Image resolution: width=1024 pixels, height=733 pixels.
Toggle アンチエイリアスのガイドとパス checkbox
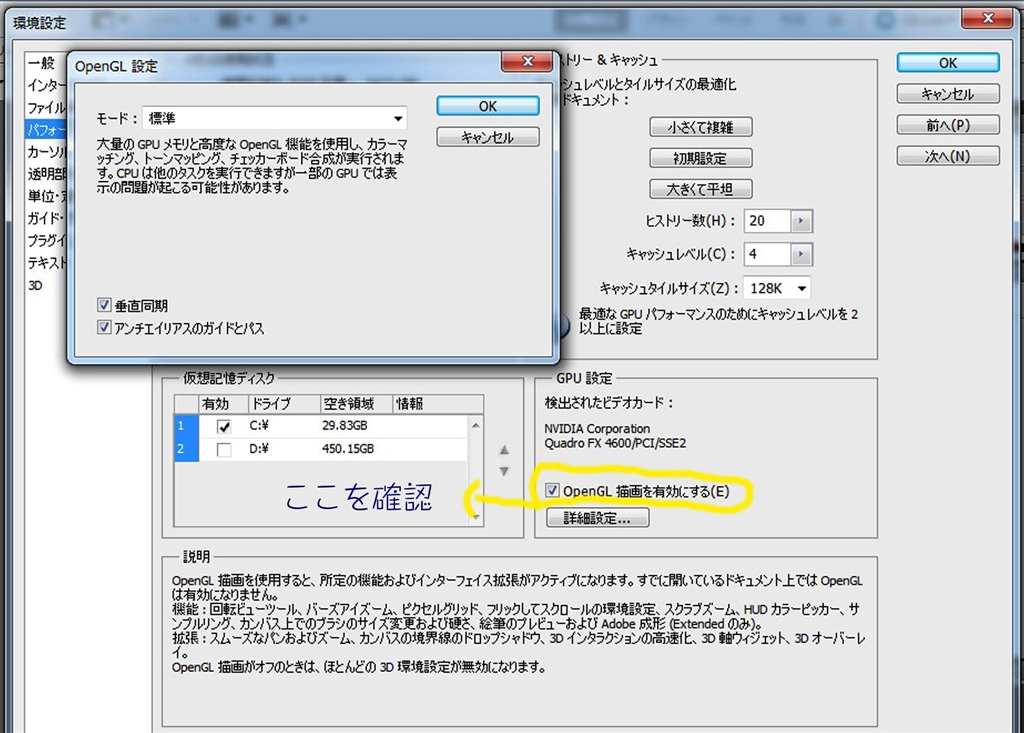pos(104,327)
